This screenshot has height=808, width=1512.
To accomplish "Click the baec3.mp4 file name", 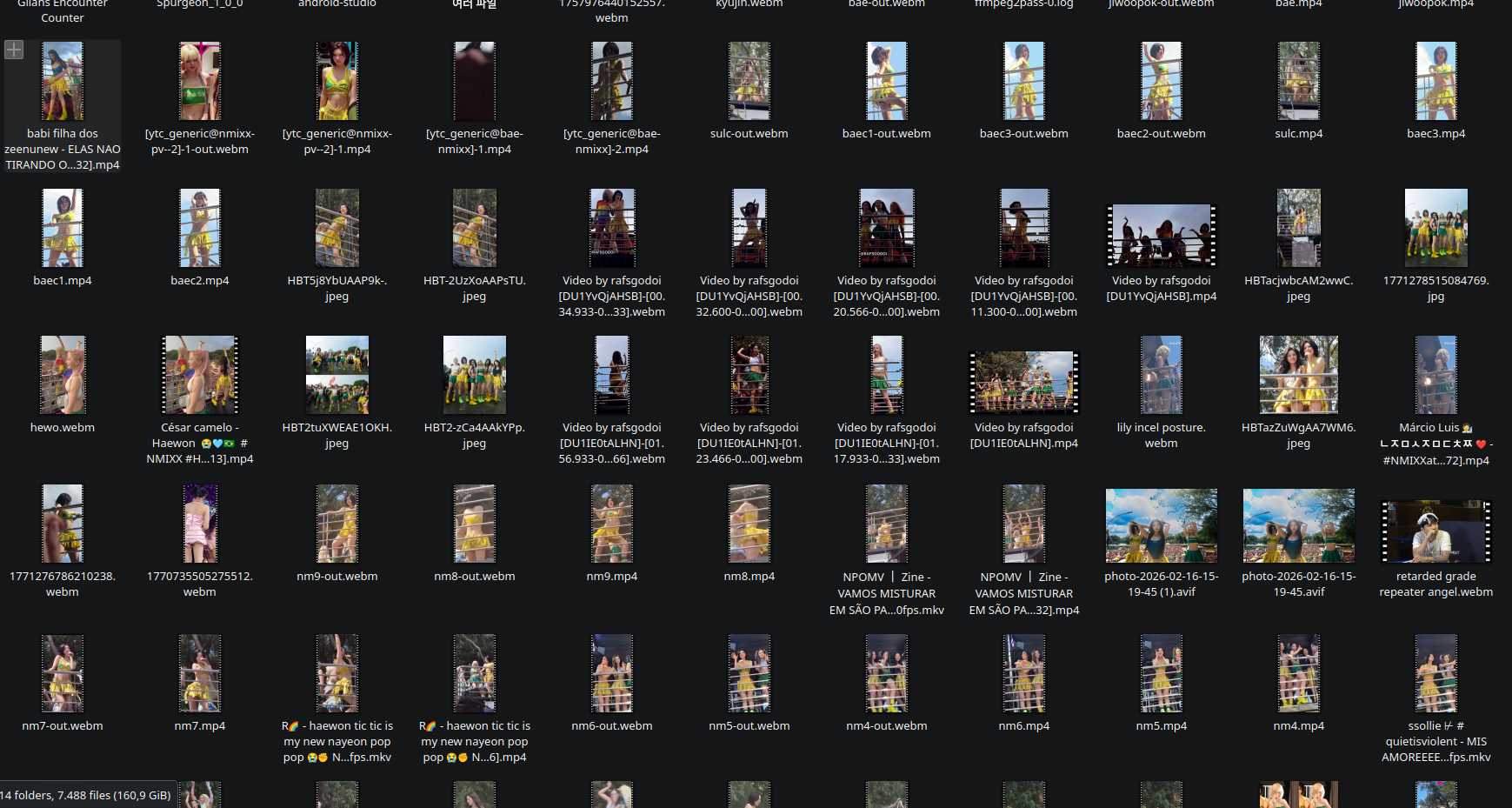I will coord(1436,134).
